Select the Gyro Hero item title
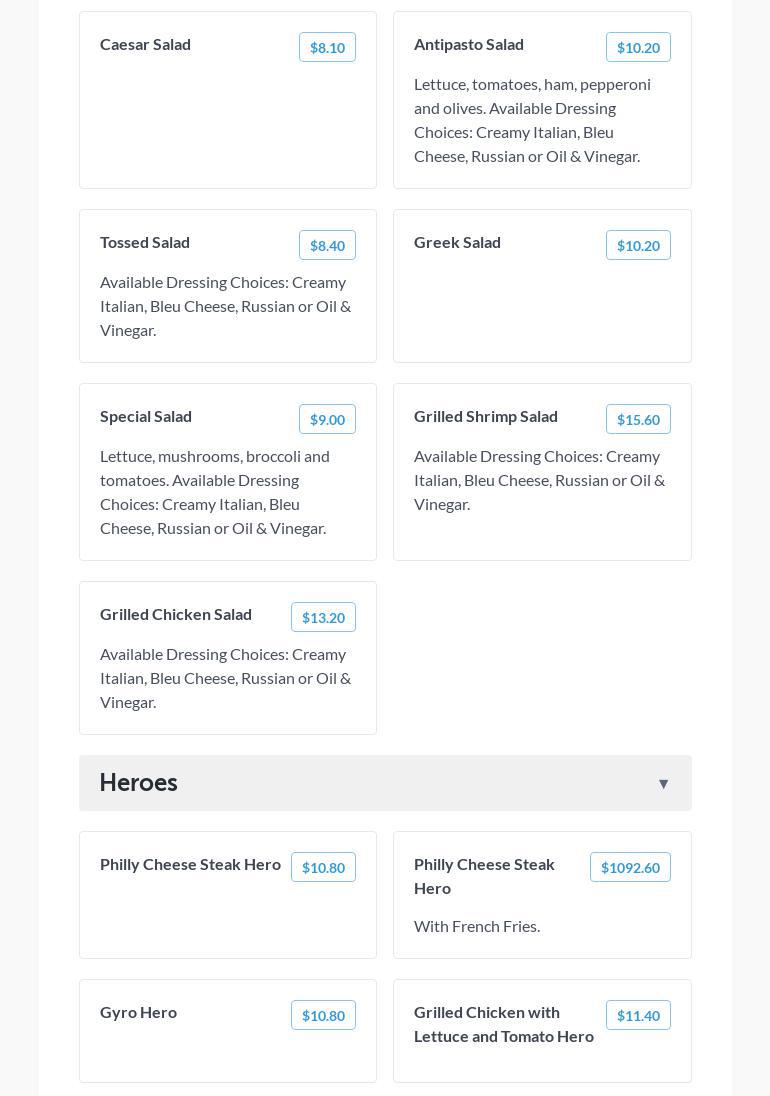The width and height of the screenshot is (770, 1096). pos(138,1012)
